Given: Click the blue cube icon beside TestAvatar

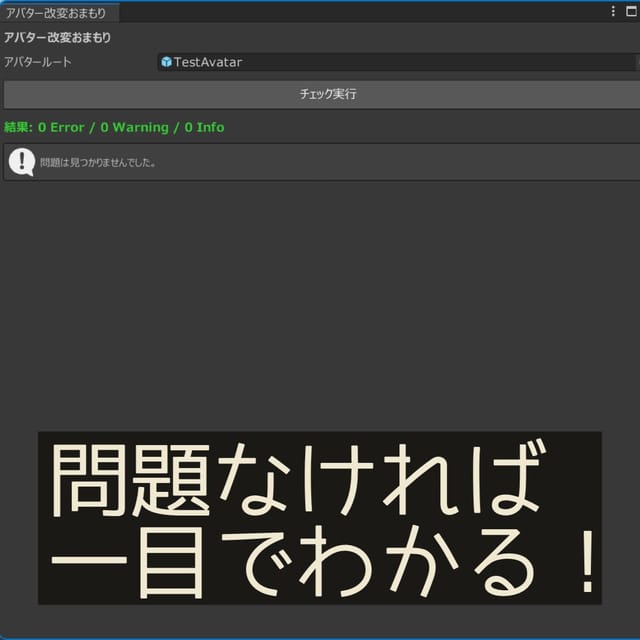Looking at the screenshot, I should click(166, 62).
